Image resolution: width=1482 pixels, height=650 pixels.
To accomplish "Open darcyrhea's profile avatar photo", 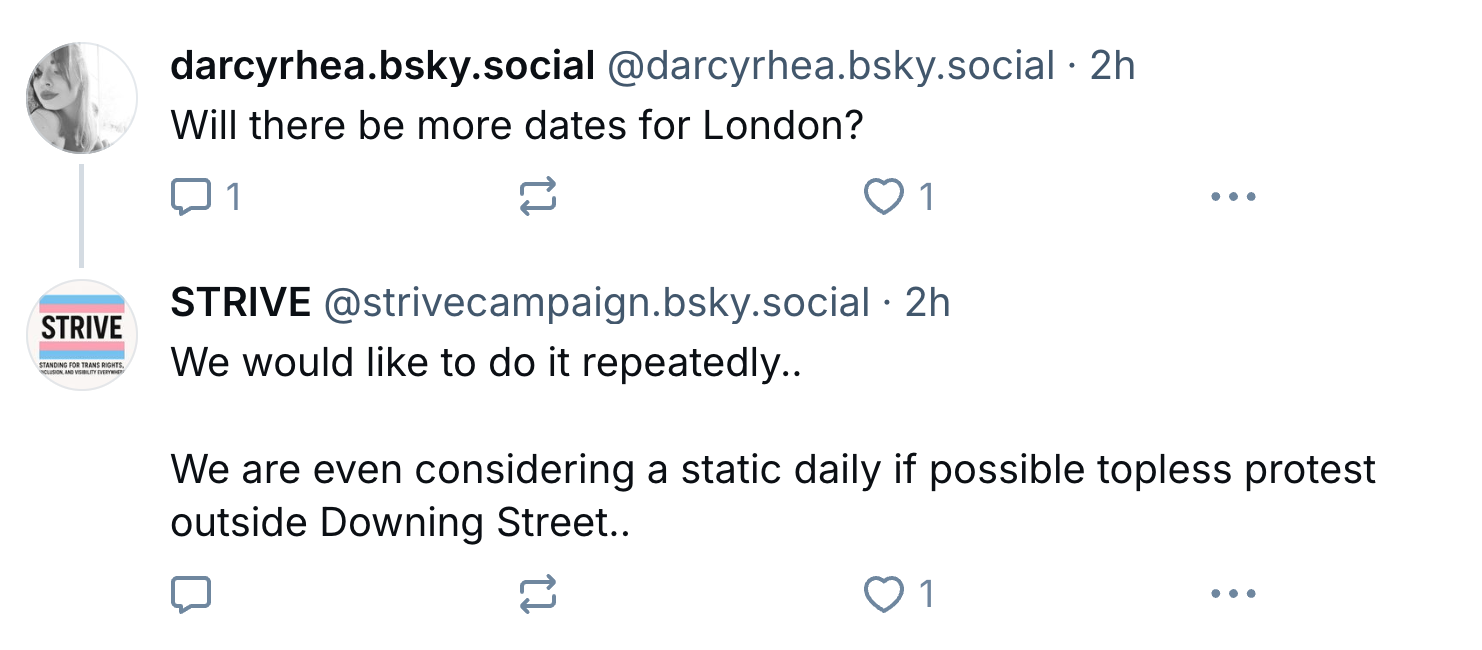I will (81, 98).
